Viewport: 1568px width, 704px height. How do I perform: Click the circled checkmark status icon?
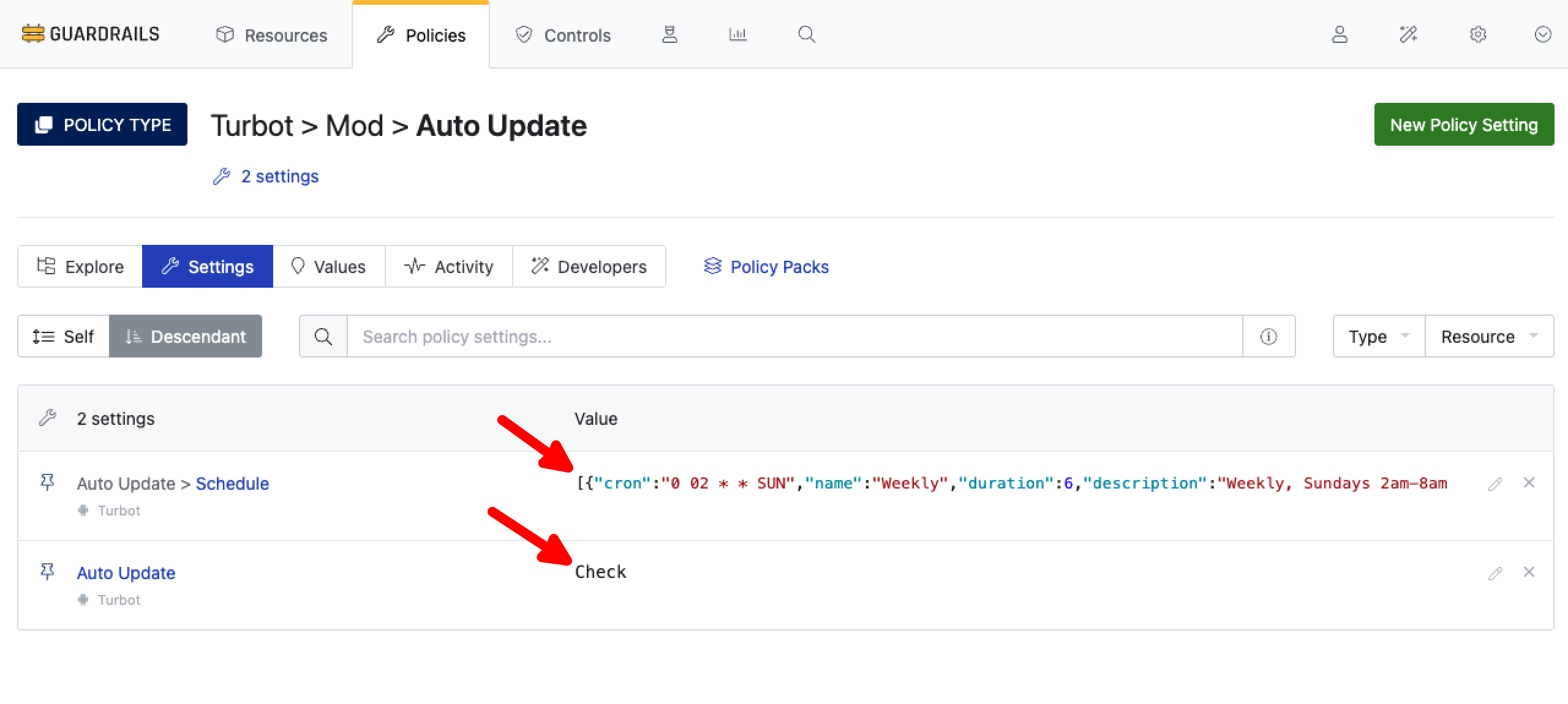(x=1542, y=34)
